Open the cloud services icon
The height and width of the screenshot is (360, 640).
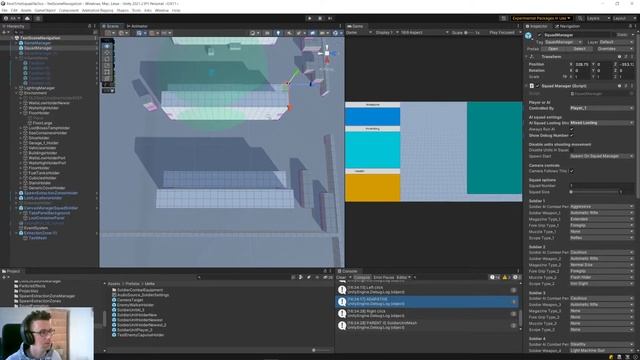[27, 18]
